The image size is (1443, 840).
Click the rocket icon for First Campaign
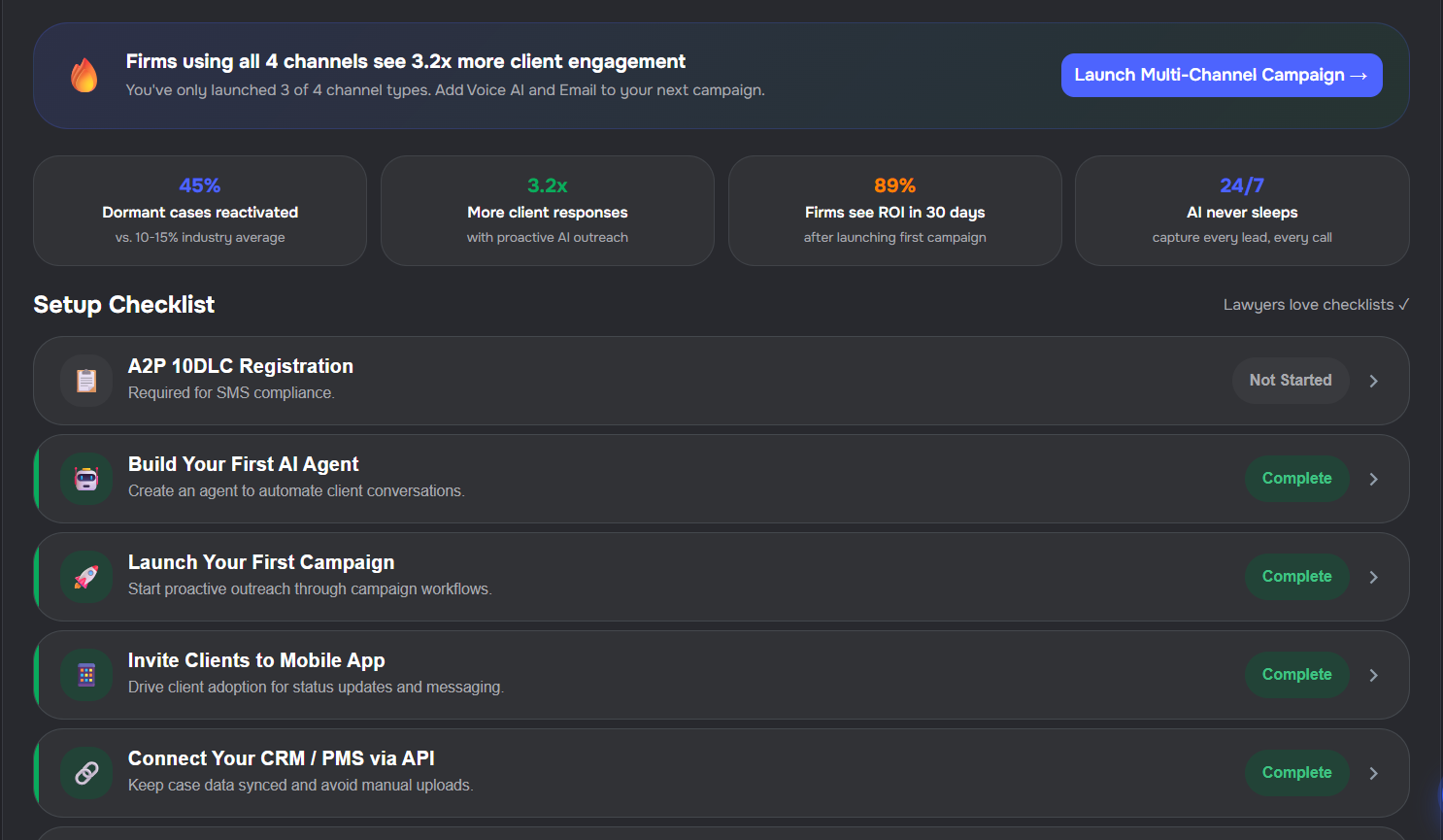(x=86, y=577)
